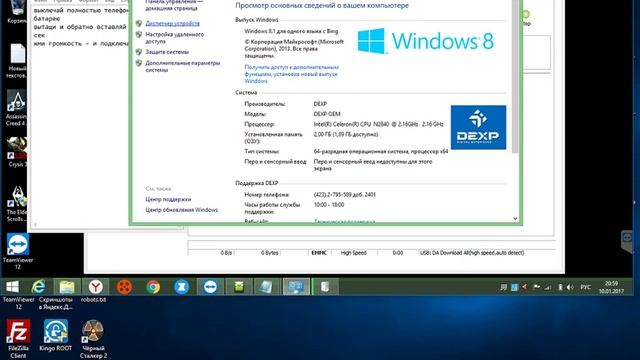Click the DEXP OEM model value
The image size is (640, 360).
[327, 114]
